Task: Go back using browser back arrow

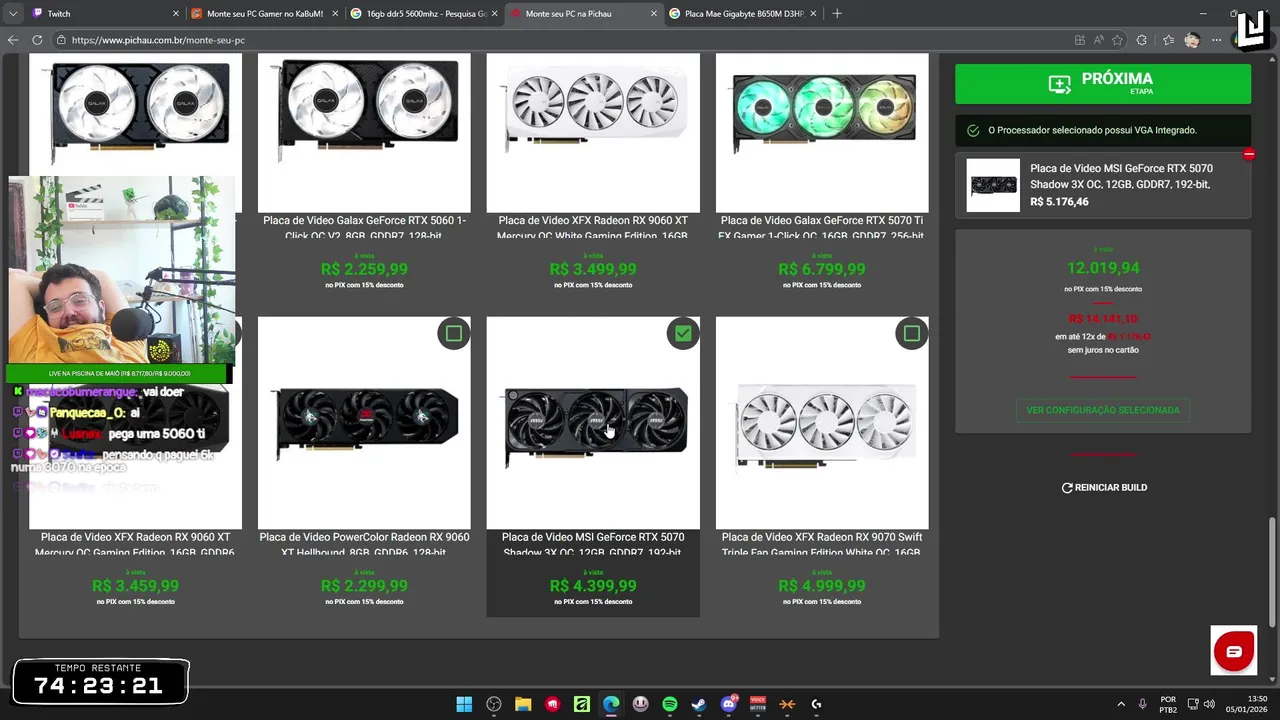Action: 13,40
